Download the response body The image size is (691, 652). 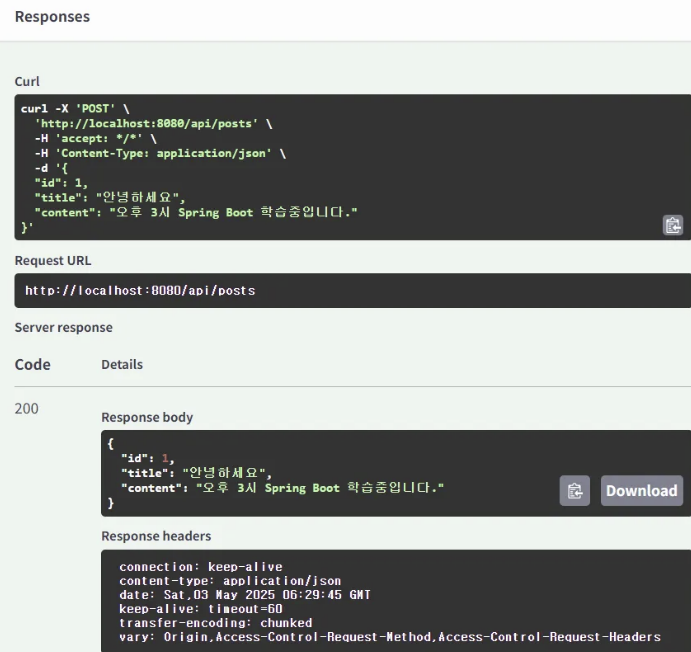(x=642, y=490)
